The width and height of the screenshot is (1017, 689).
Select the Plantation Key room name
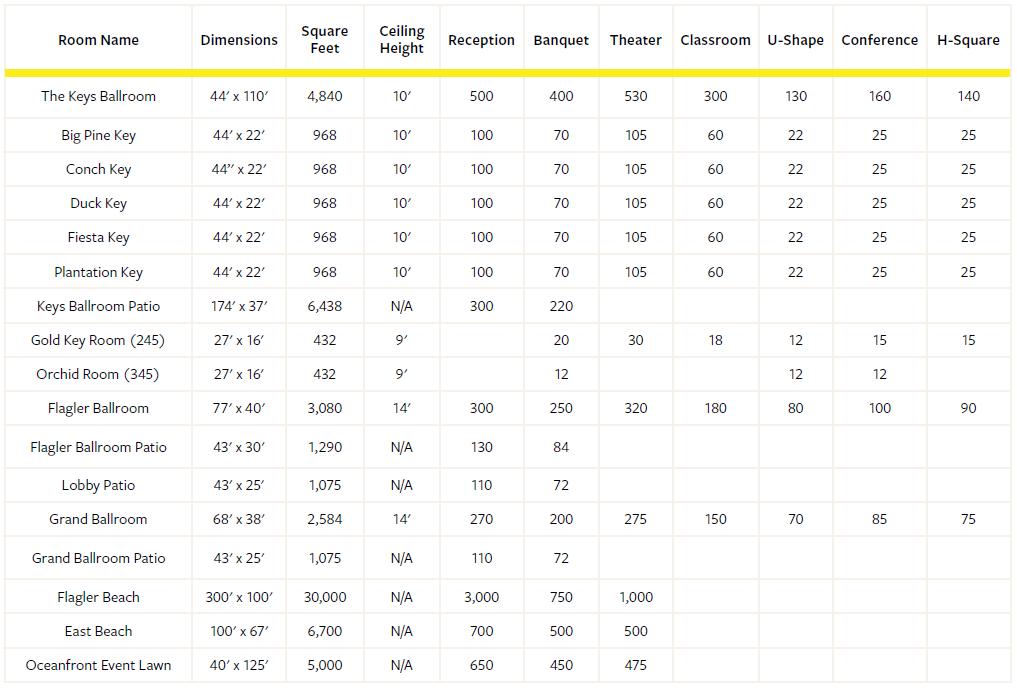tap(99, 272)
